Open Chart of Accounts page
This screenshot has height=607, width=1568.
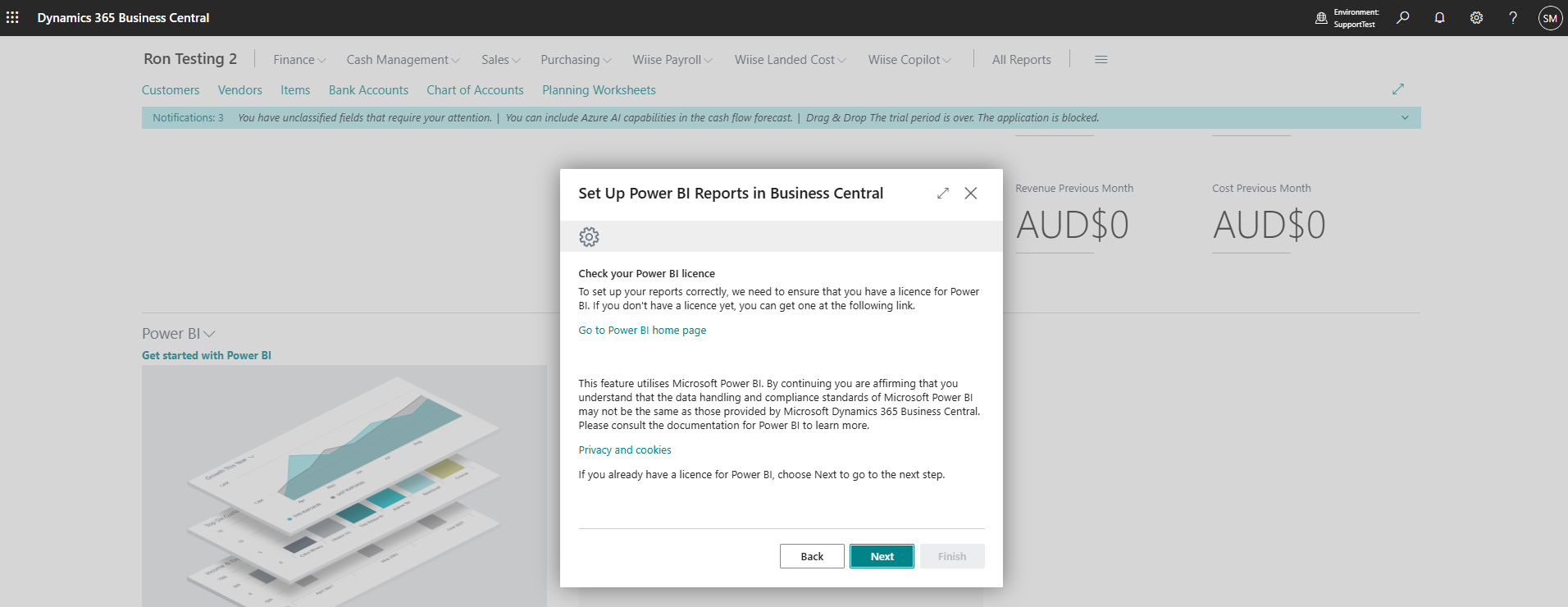coord(475,90)
